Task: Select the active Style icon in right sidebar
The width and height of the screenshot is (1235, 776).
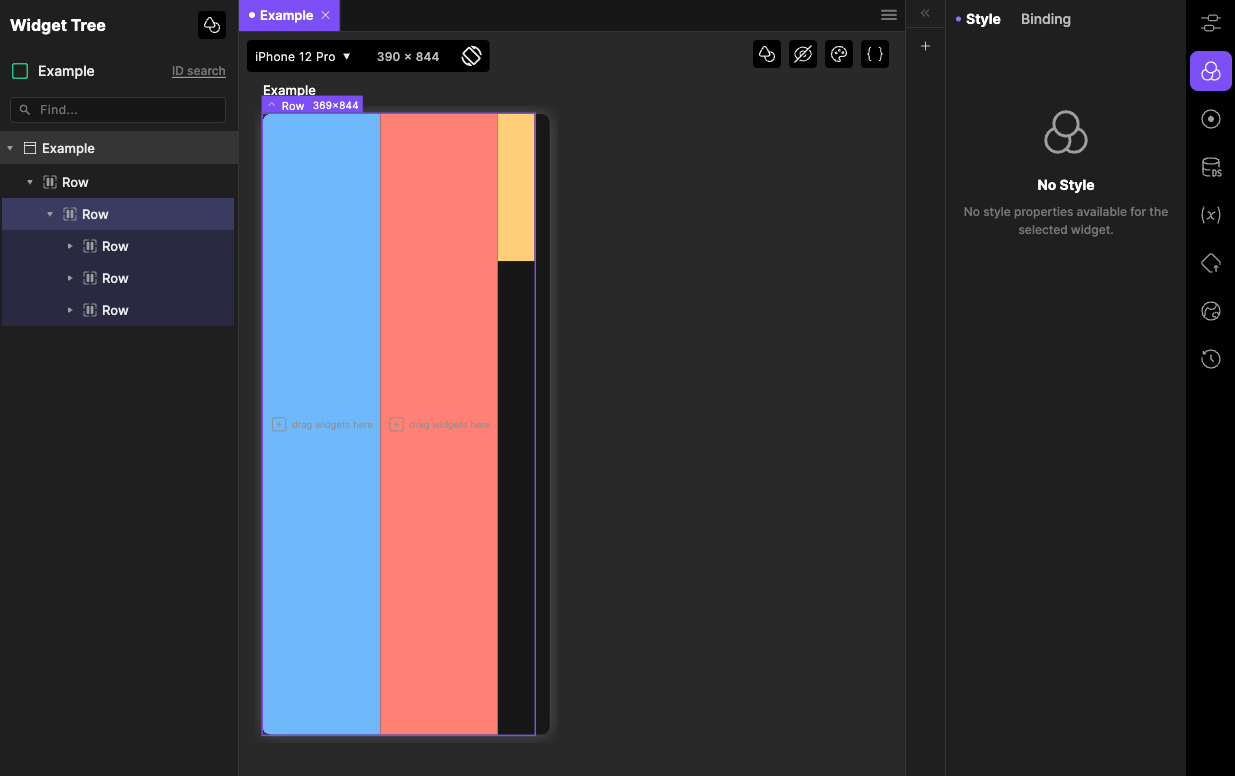Action: [1211, 71]
